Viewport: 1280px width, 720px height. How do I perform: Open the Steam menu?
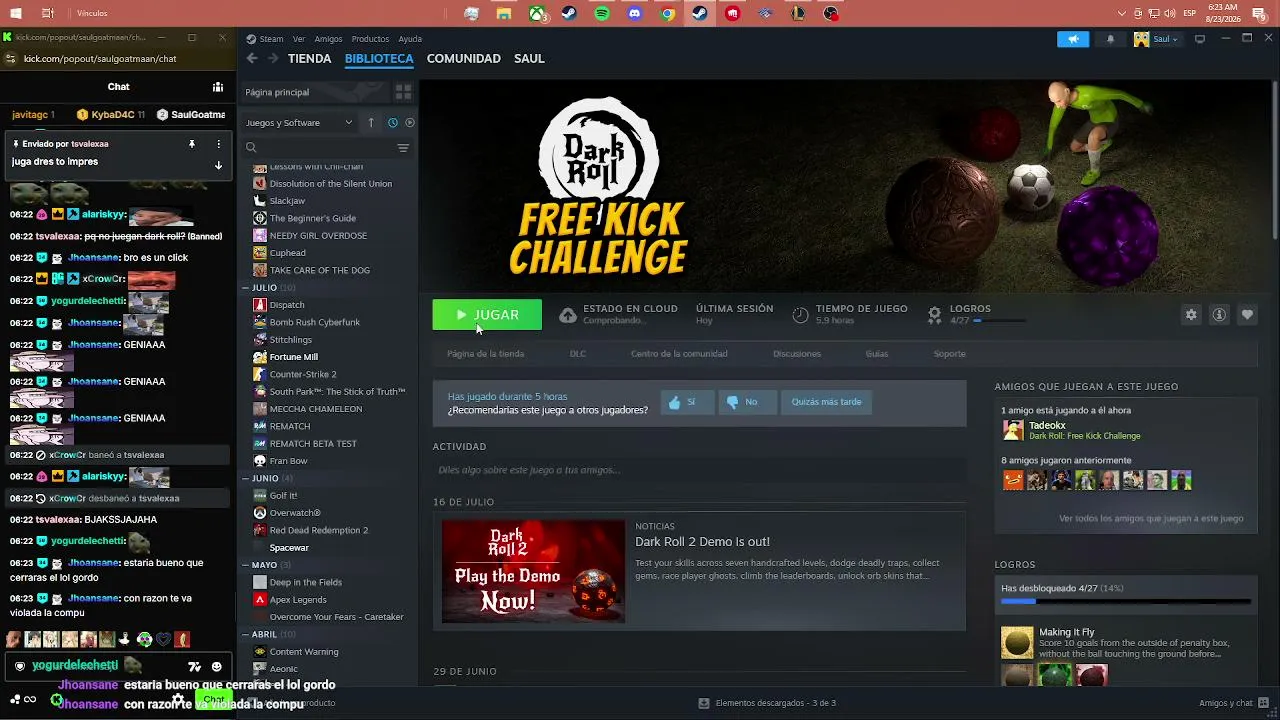[x=265, y=39]
